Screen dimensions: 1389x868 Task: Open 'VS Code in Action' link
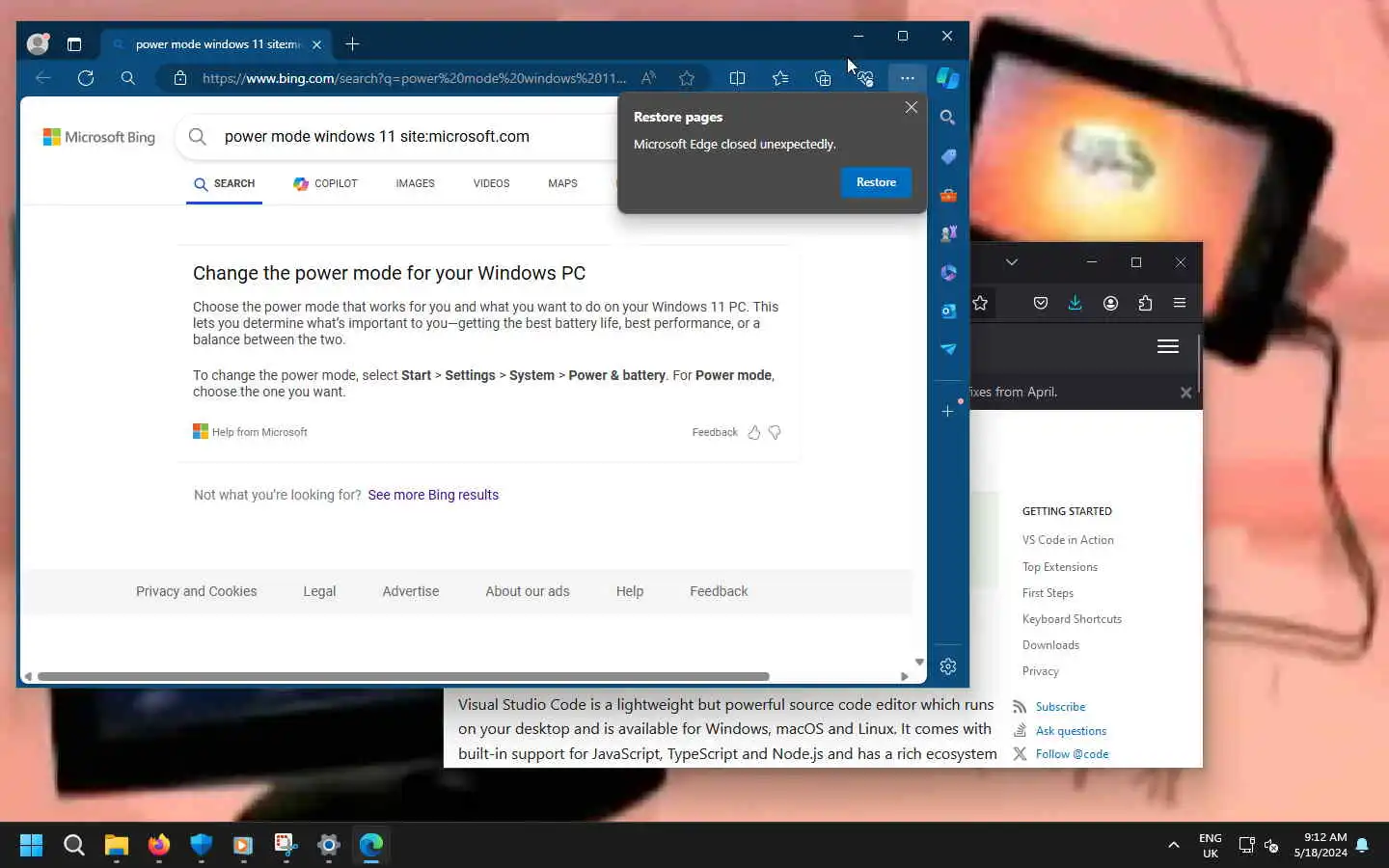coord(1068,540)
